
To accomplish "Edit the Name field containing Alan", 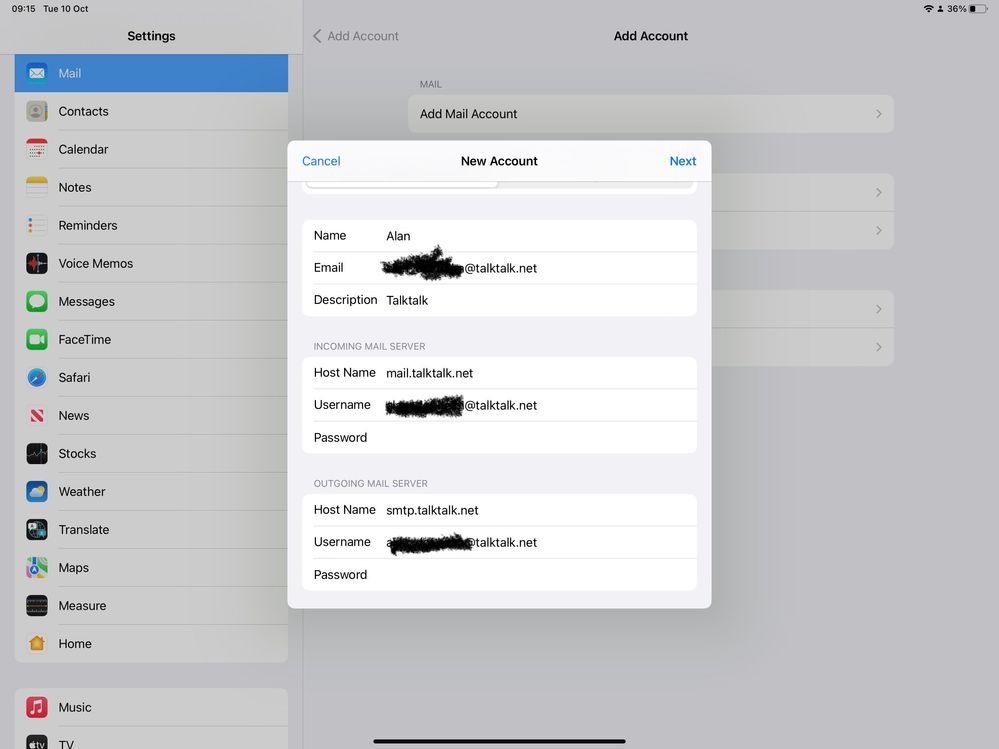I will [499, 236].
